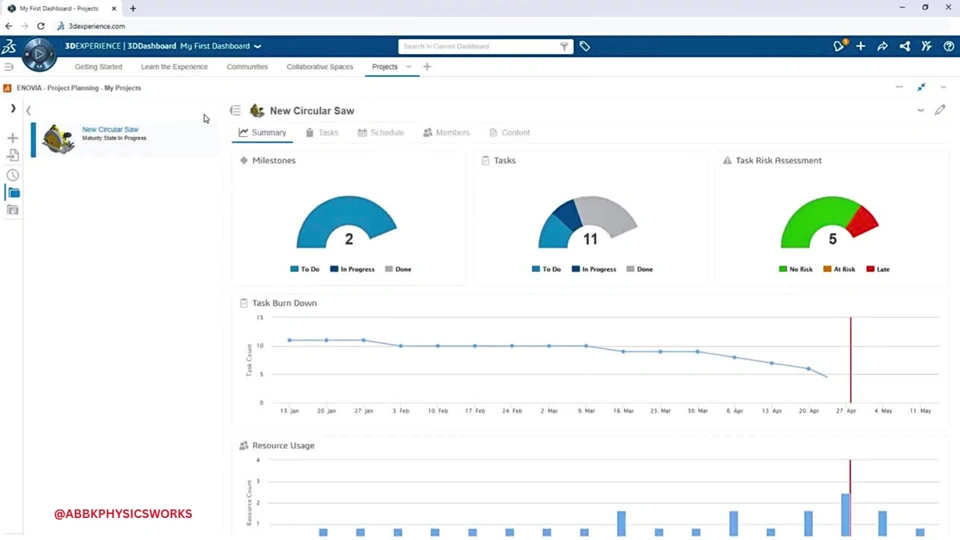This screenshot has height=540, width=960.
Task: Toggle the dashboard side menu icon
Action: (9, 67)
